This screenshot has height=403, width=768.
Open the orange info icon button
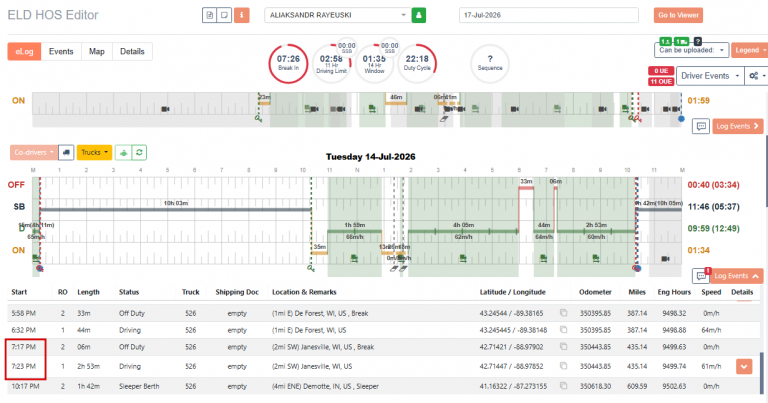pos(241,15)
